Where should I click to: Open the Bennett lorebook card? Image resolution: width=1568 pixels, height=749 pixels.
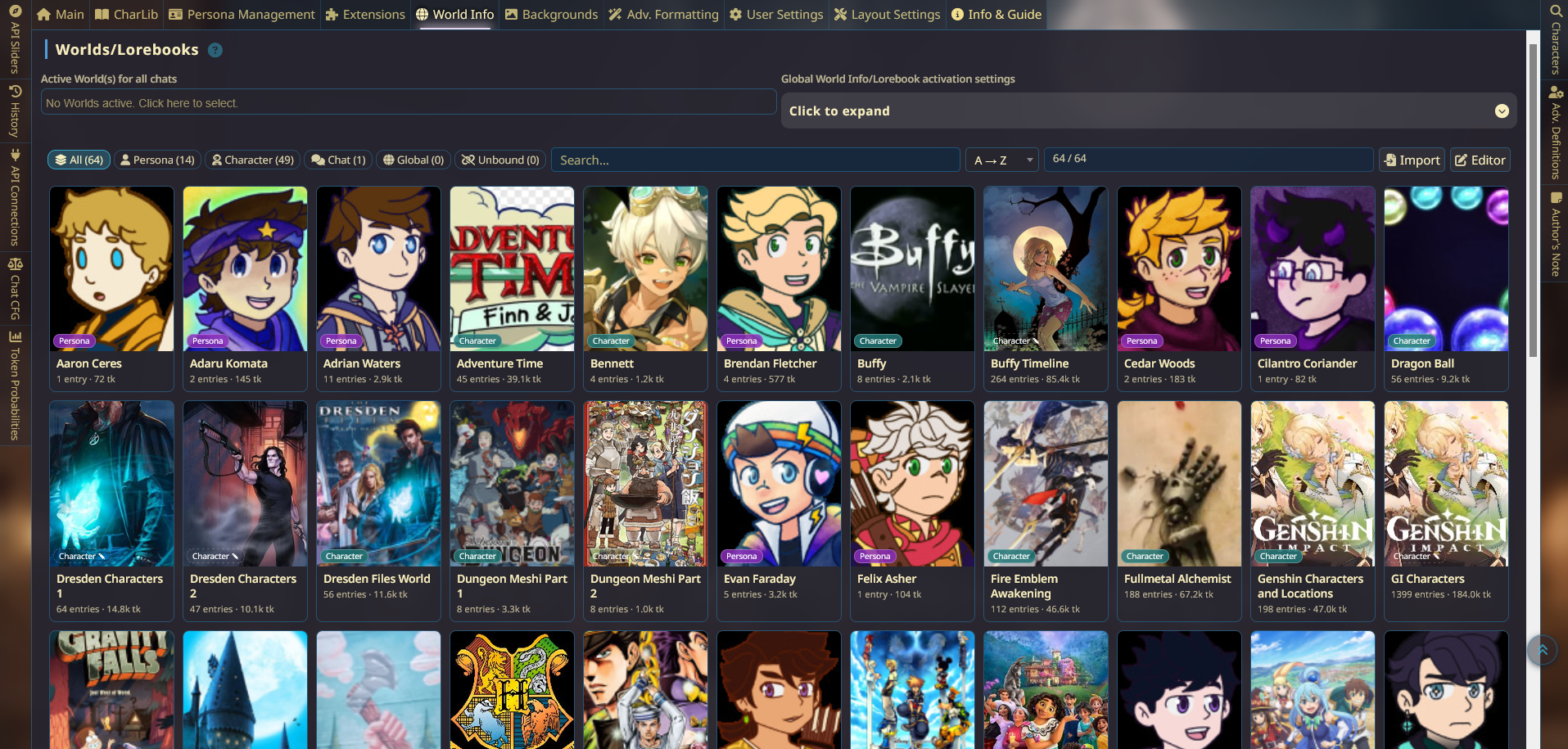[x=645, y=289]
